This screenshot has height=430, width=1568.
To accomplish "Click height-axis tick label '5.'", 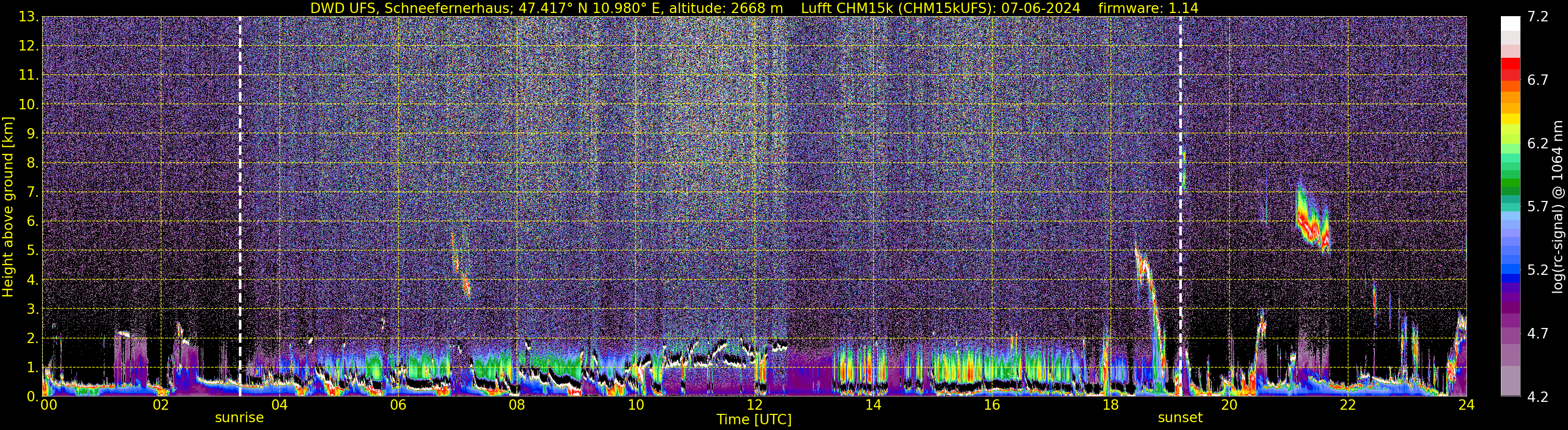I will coord(32,251).
